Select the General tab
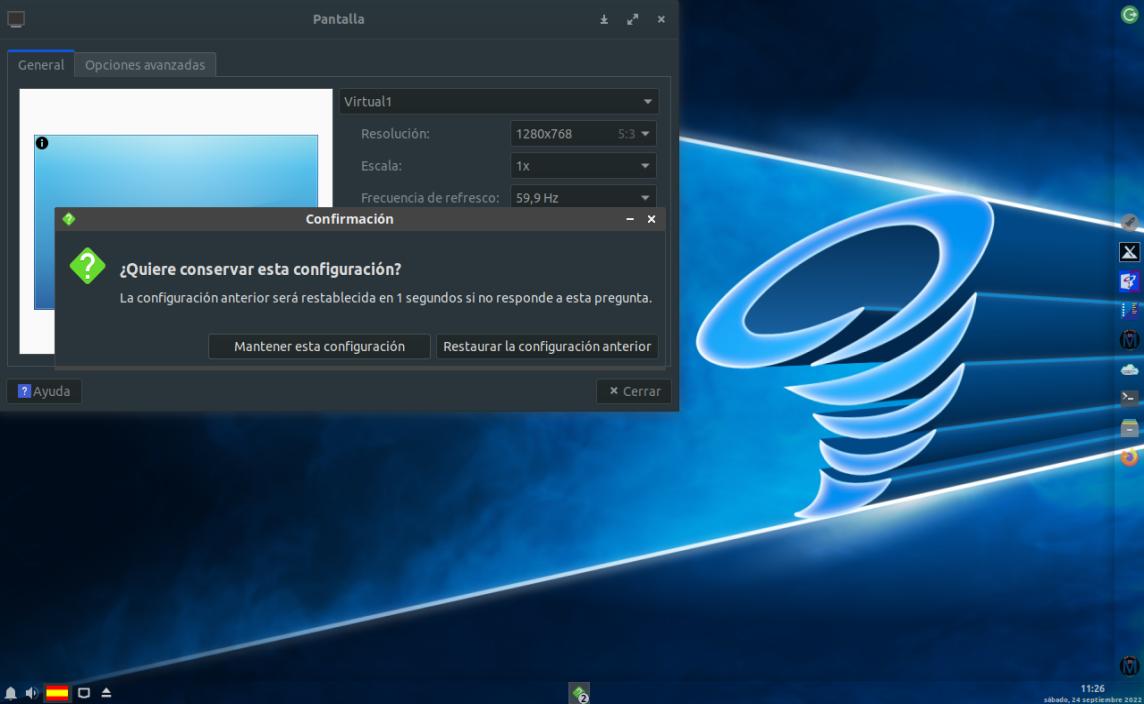The image size is (1144, 704). [x=41, y=65]
